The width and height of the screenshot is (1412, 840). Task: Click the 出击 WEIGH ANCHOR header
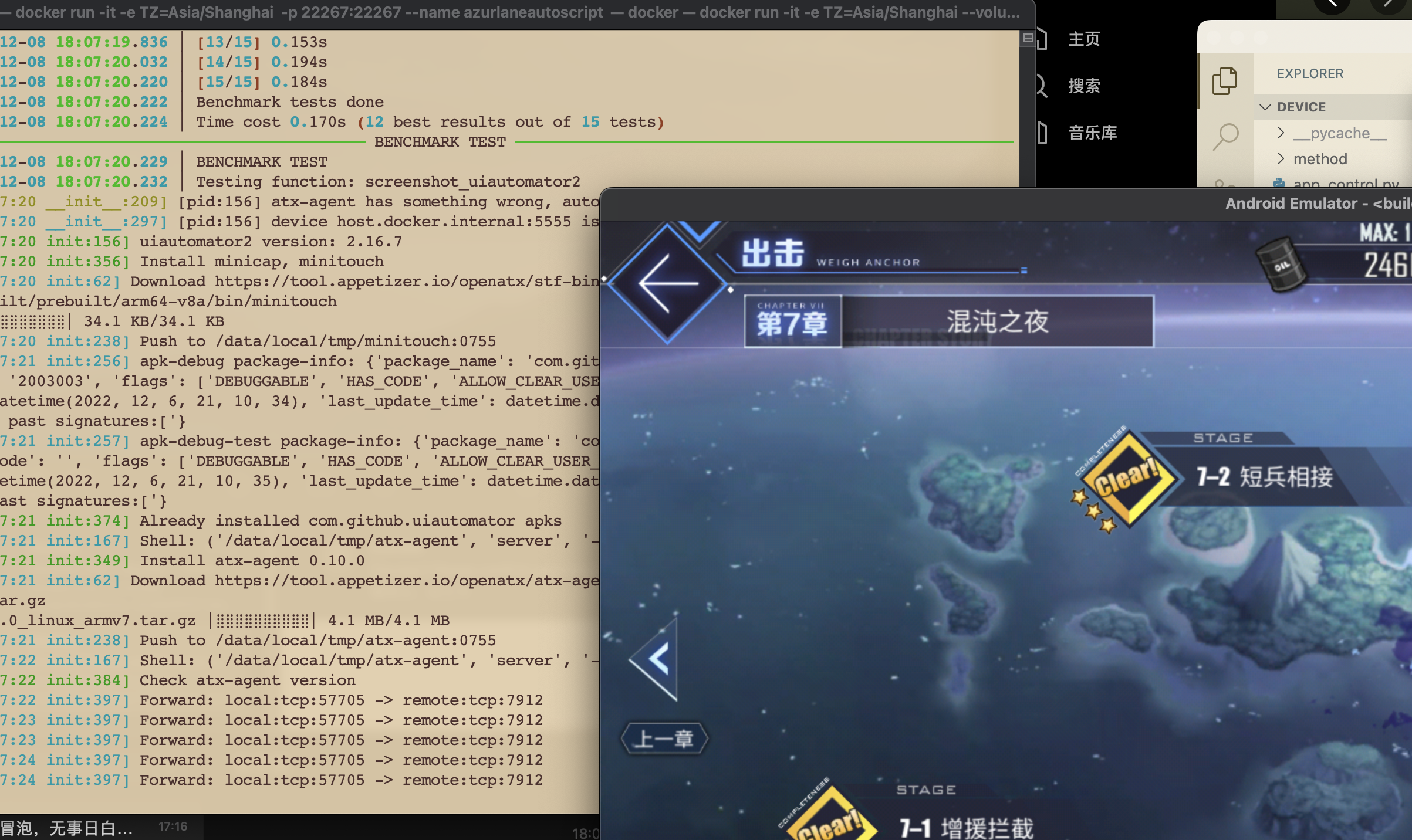[x=831, y=254]
